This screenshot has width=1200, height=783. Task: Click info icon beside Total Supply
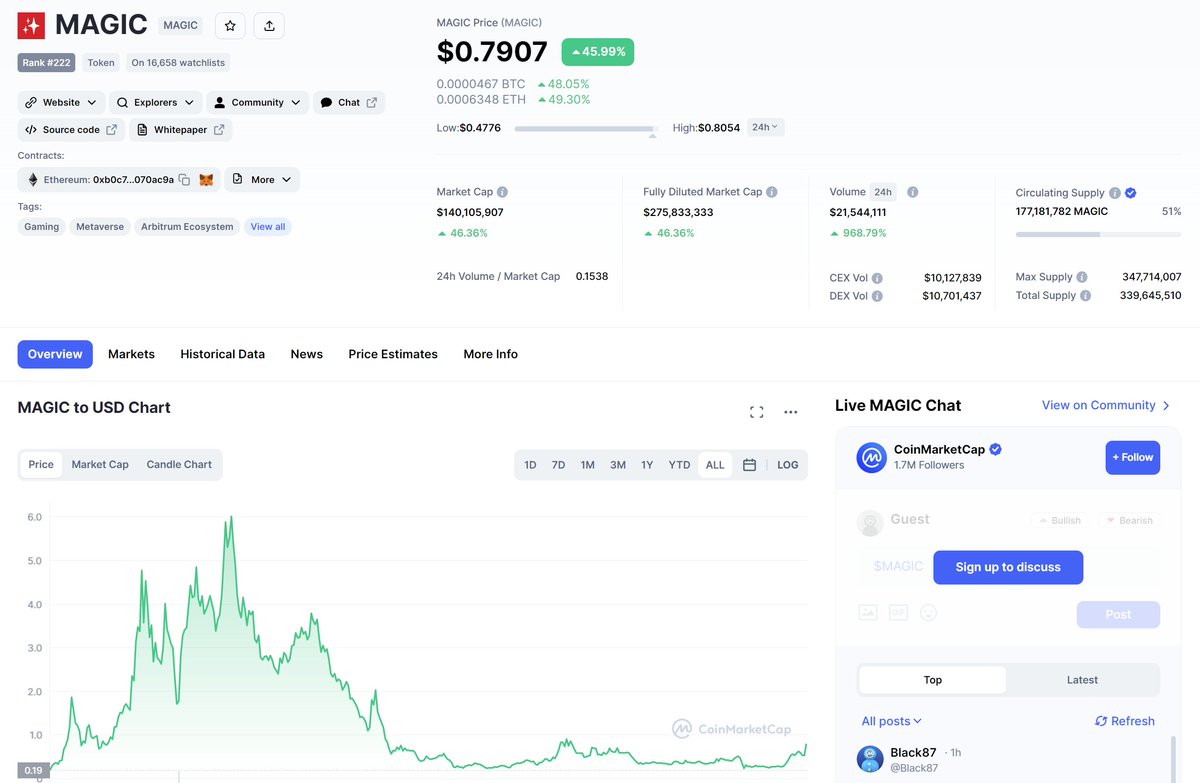[1085, 295]
